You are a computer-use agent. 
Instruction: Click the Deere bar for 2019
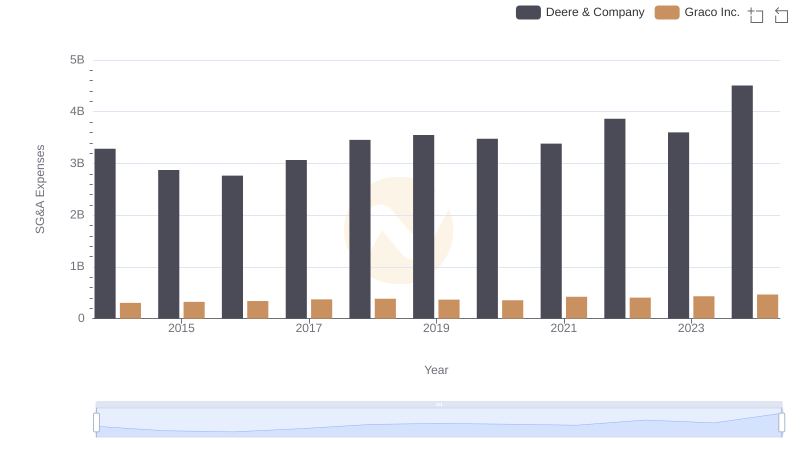tap(423, 227)
